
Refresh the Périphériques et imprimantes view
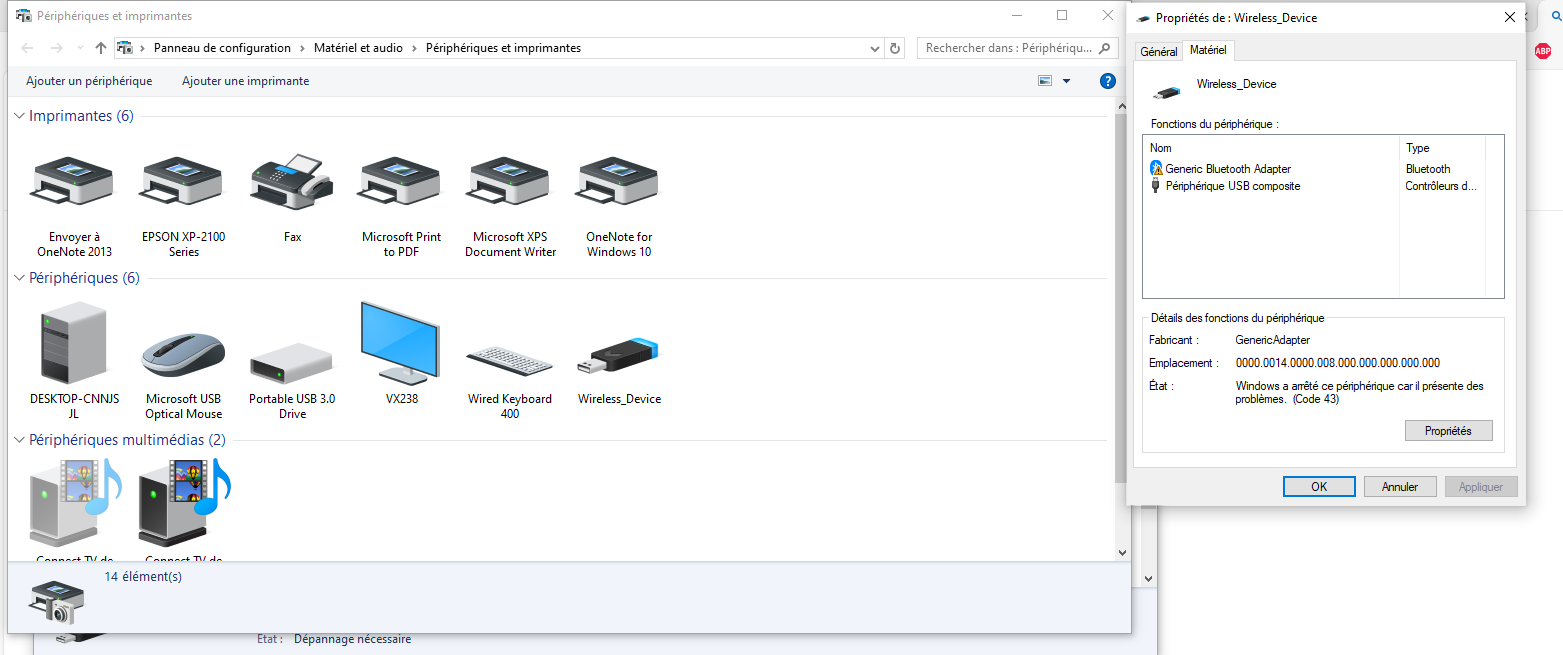[x=895, y=48]
